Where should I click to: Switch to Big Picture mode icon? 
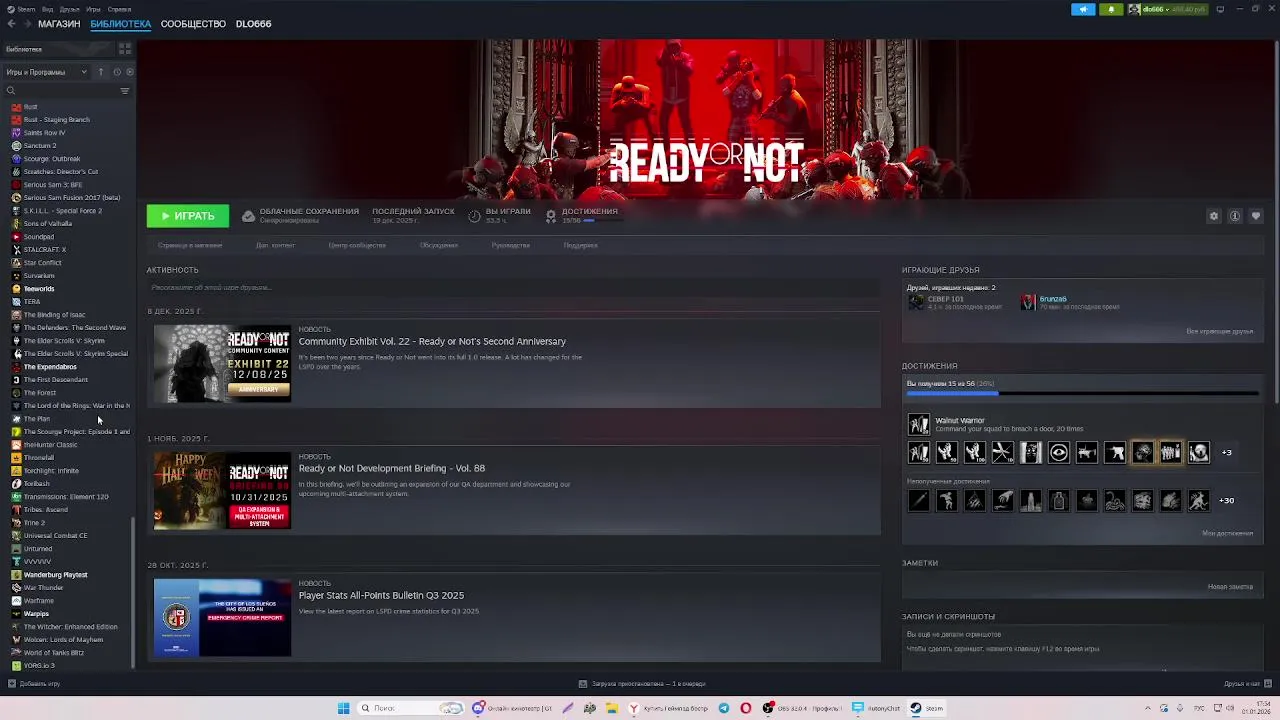(x=1220, y=9)
